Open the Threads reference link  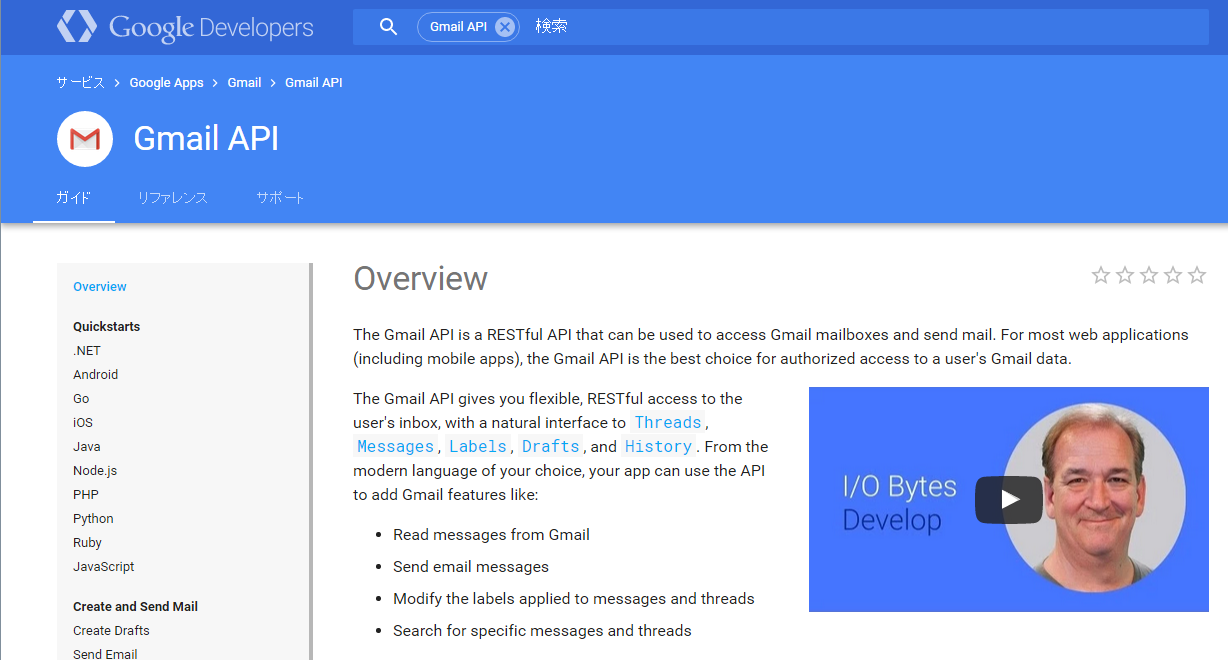pyautogui.click(x=668, y=422)
